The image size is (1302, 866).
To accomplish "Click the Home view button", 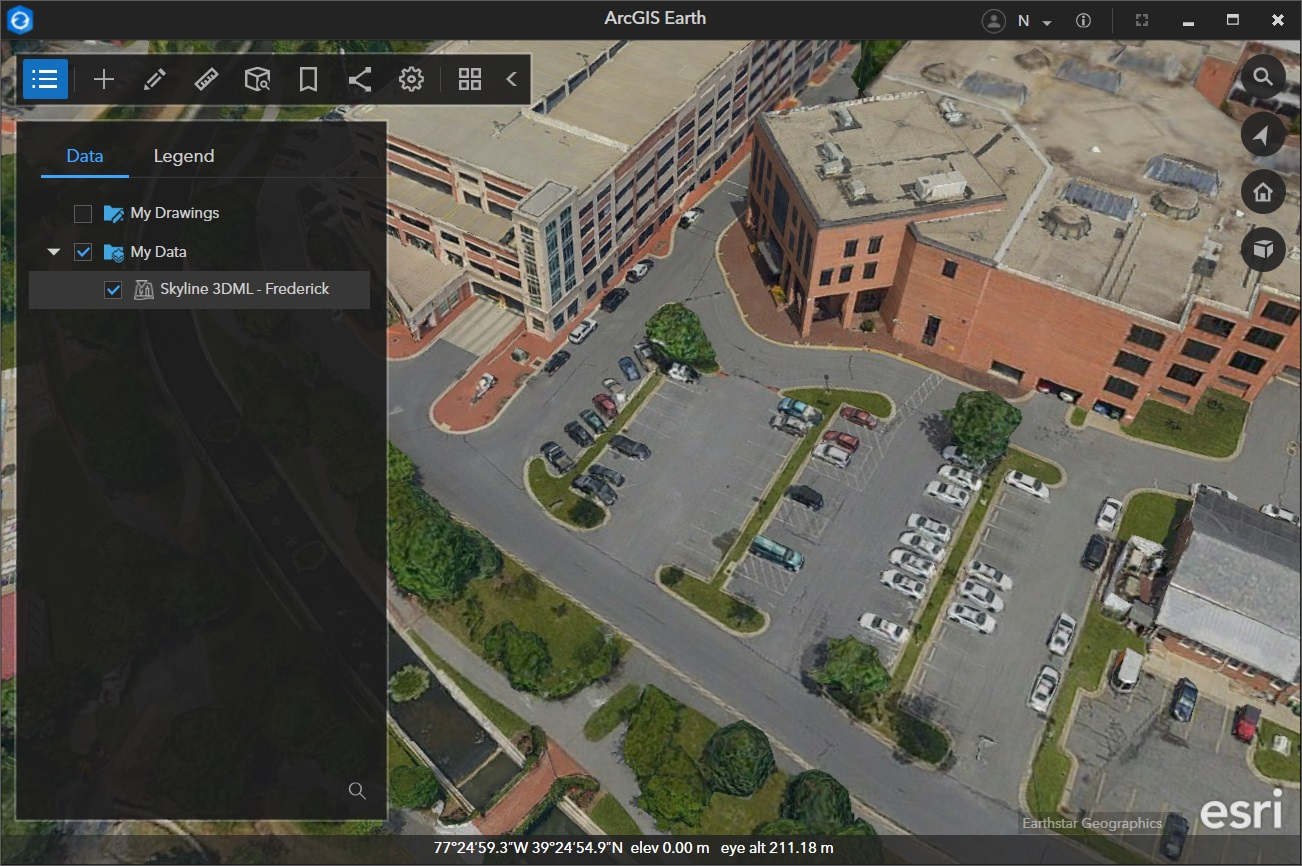I will 1263,192.
